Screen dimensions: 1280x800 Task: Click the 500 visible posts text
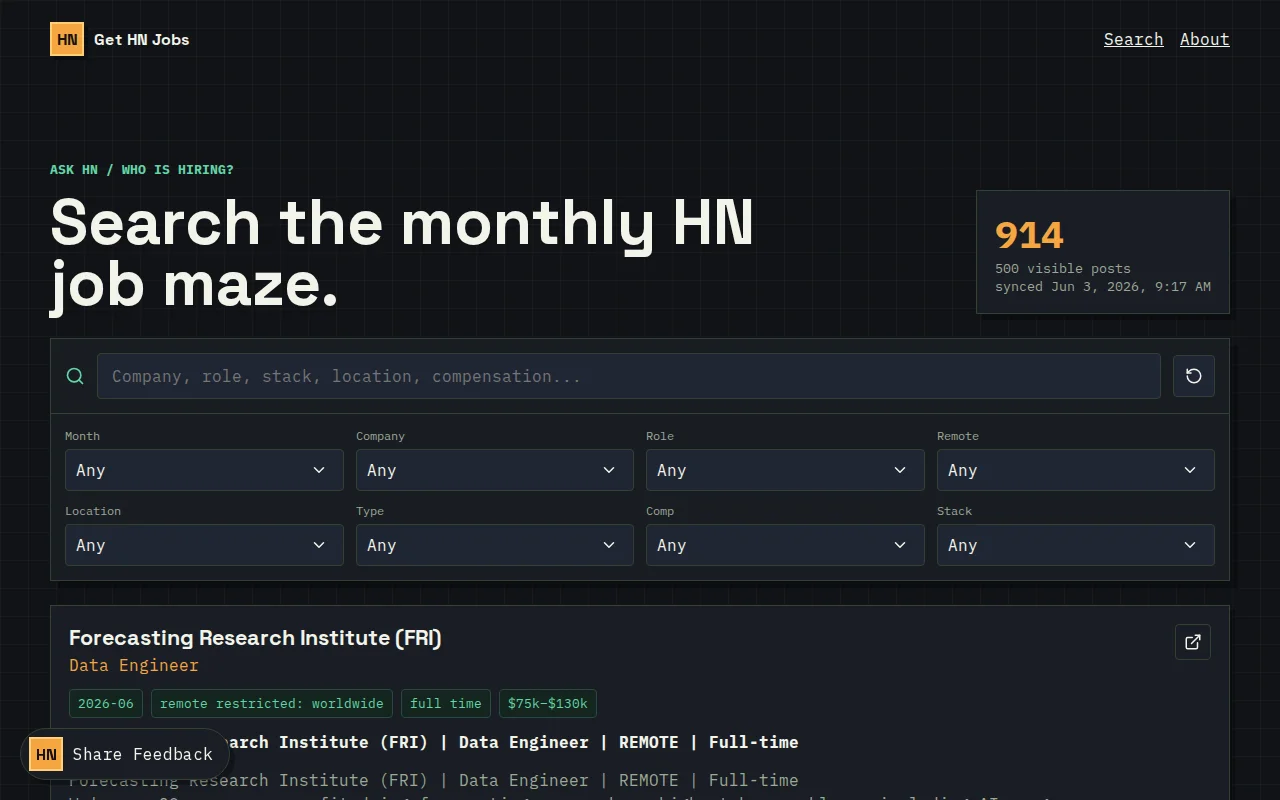coord(1063,268)
